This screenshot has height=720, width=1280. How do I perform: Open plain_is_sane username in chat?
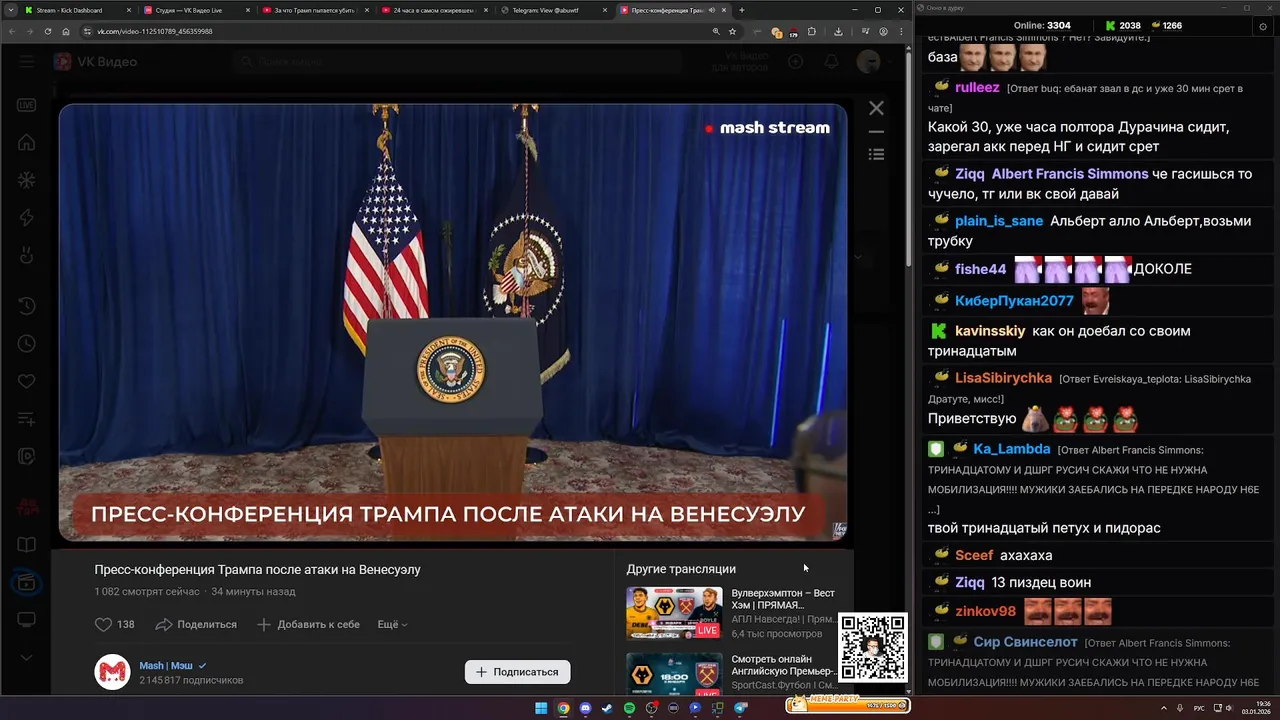pos(999,221)
